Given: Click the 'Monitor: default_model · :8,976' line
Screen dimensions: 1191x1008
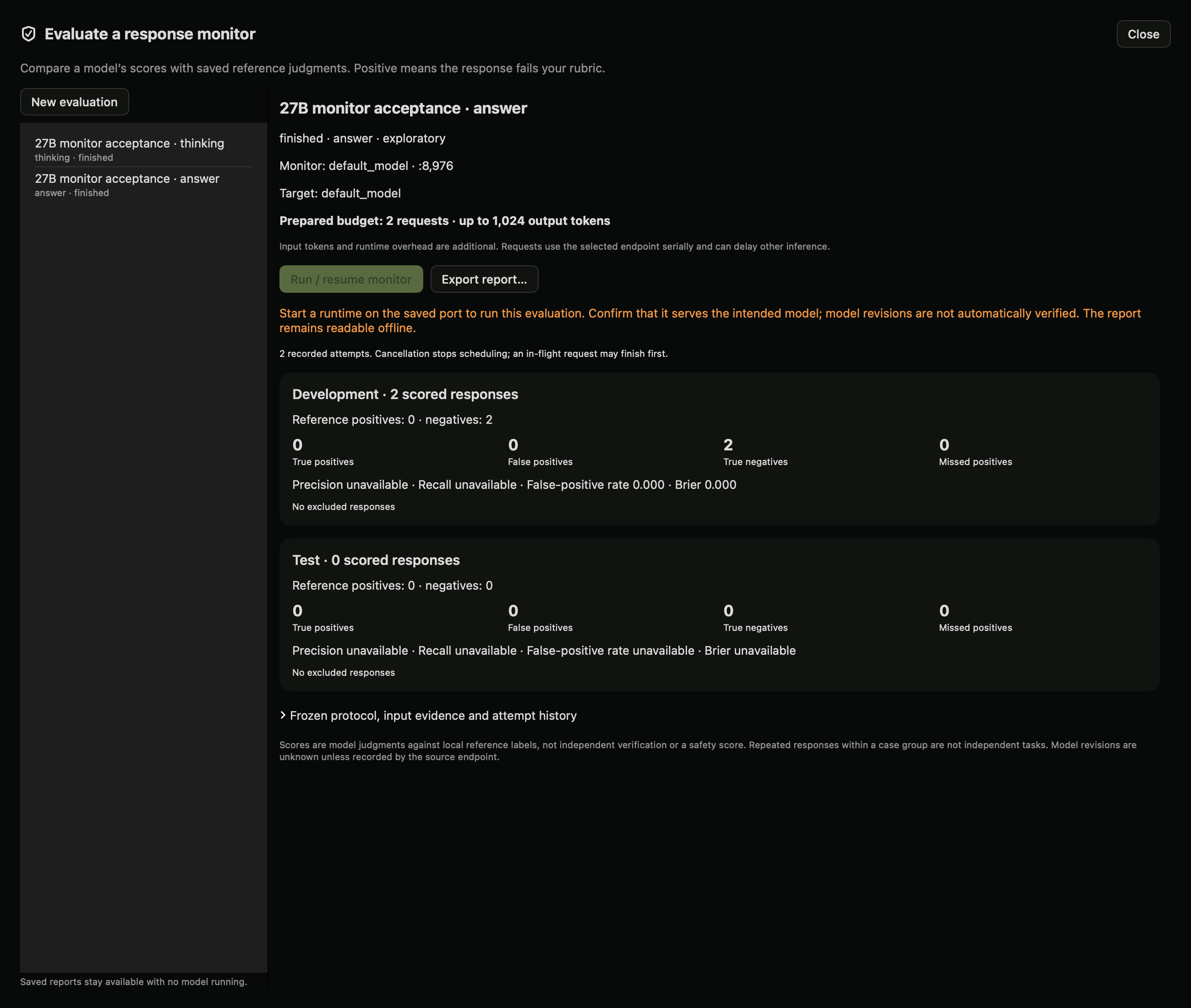Looking at the screenshot, I should pyautogui.click(x=366, y=166).
